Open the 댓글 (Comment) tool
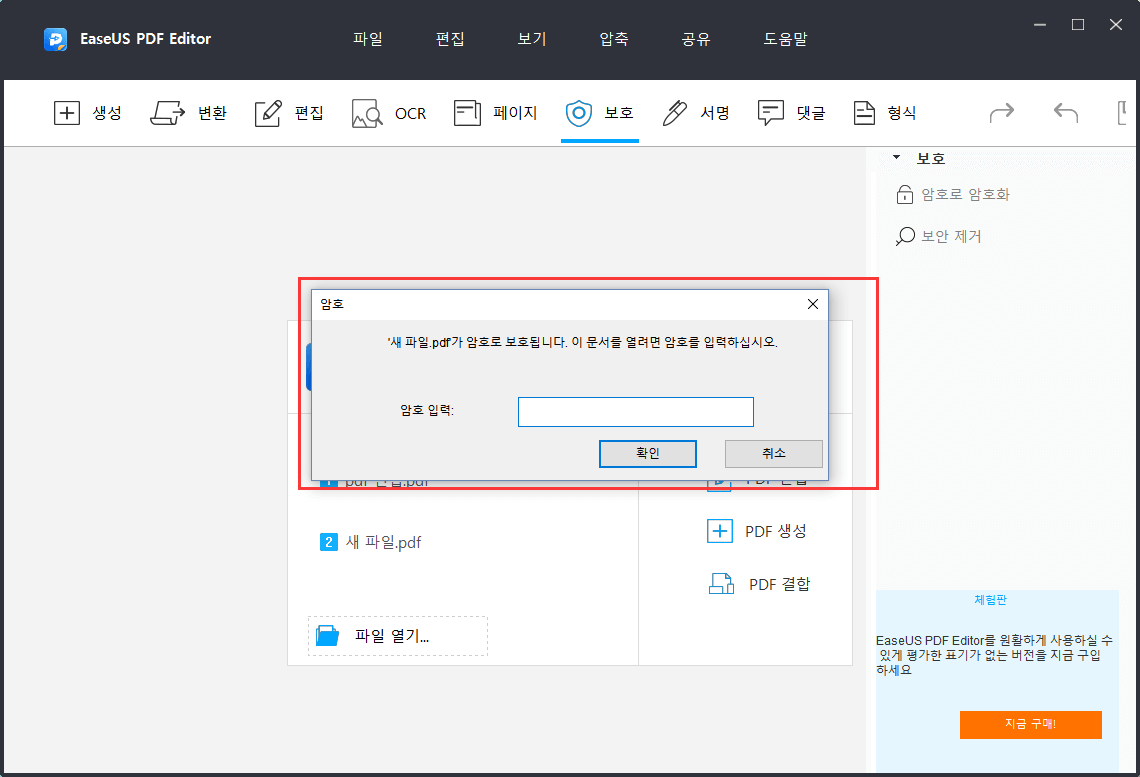The height and width of the screenshot is (777, 1140). point(790,113)
